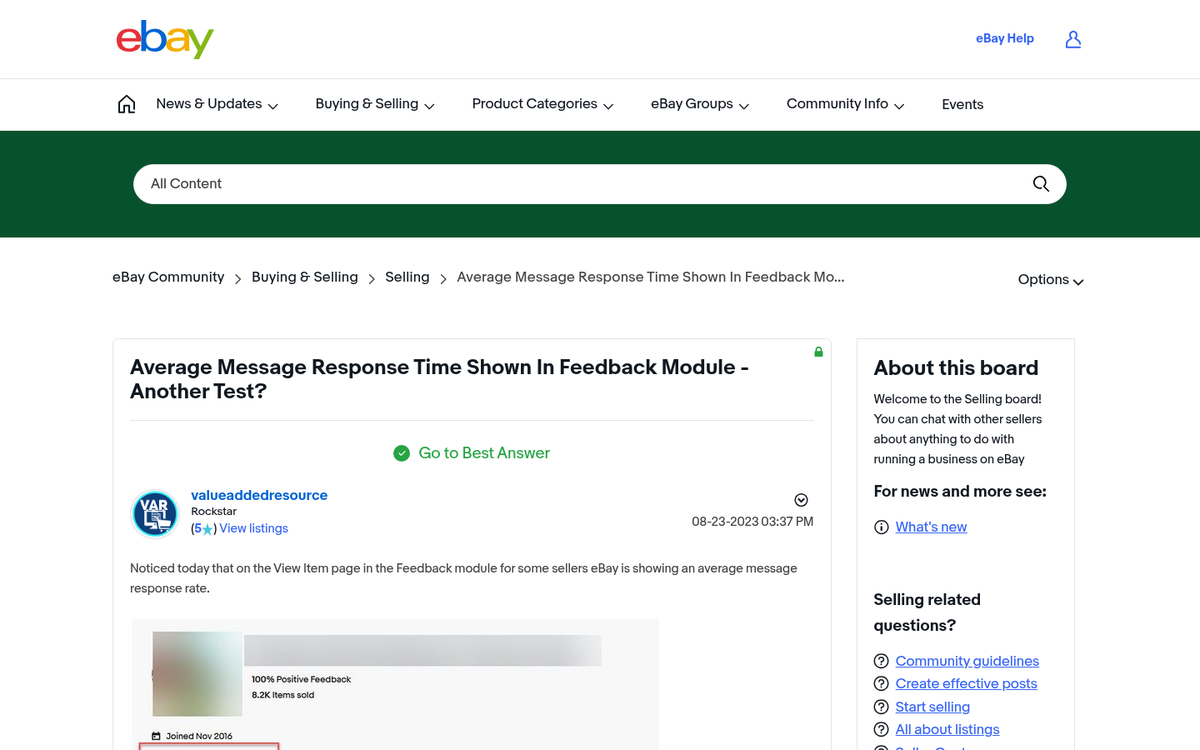The height and width of the screenshot is (750, 1200).
Task: Click green checkmark beside Best Answer
Action: tap(402, 453)
